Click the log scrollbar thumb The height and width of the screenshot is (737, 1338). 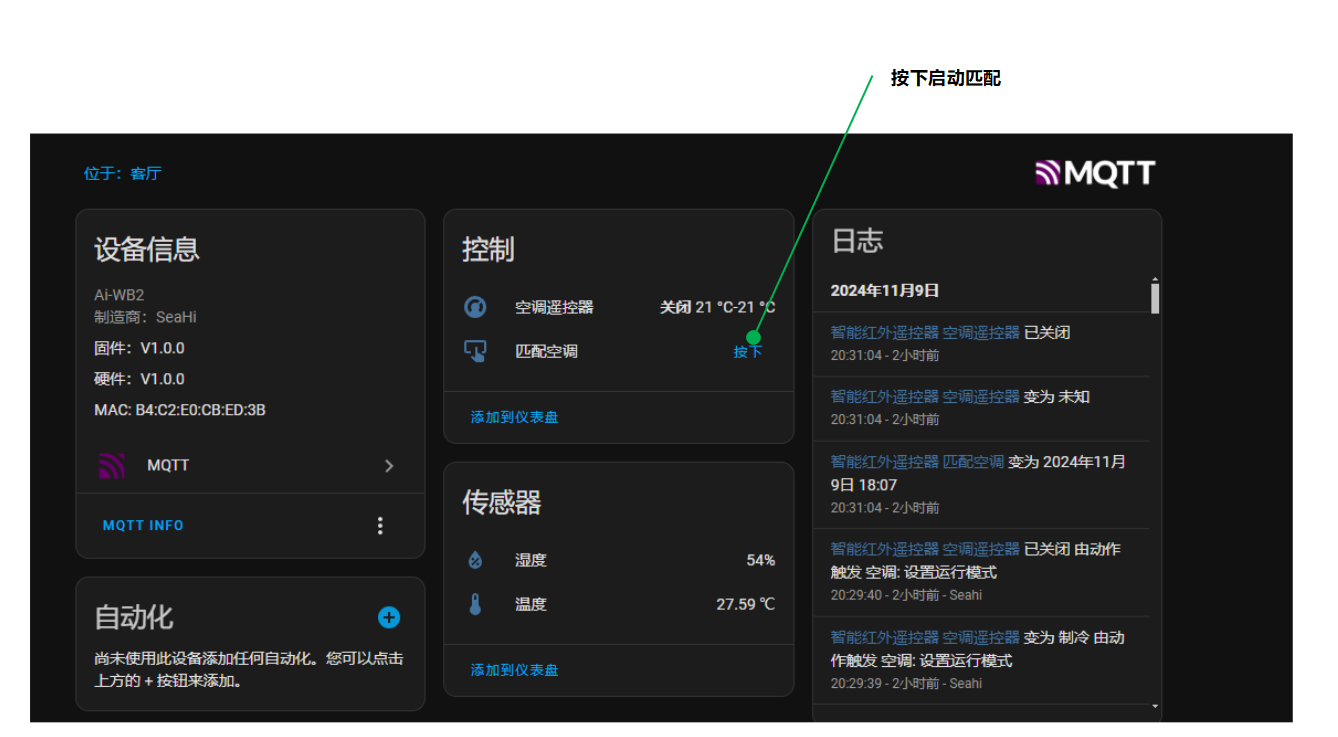1155,298
